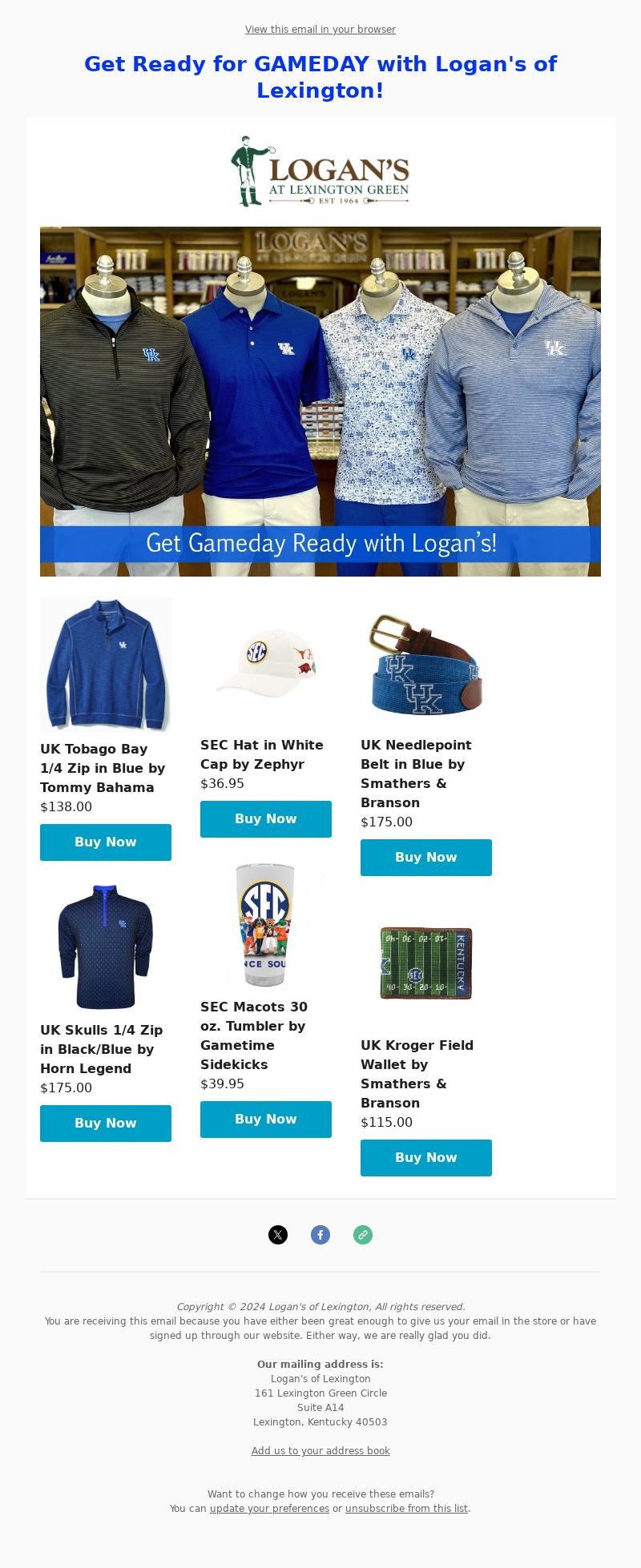Open the Facebook social icon
Screen dimensions: 641x1568
pyautogui.click(x=320, y=1235)
